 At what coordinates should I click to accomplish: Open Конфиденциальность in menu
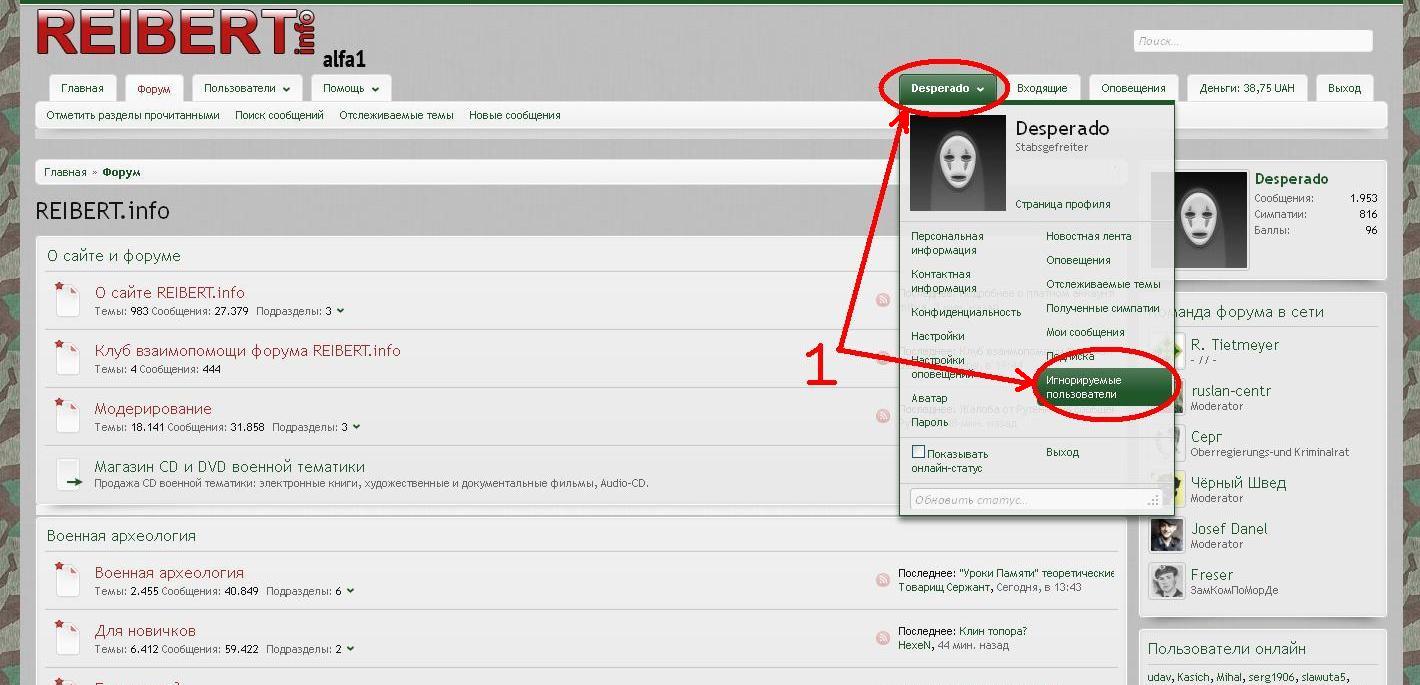[965, 312]
